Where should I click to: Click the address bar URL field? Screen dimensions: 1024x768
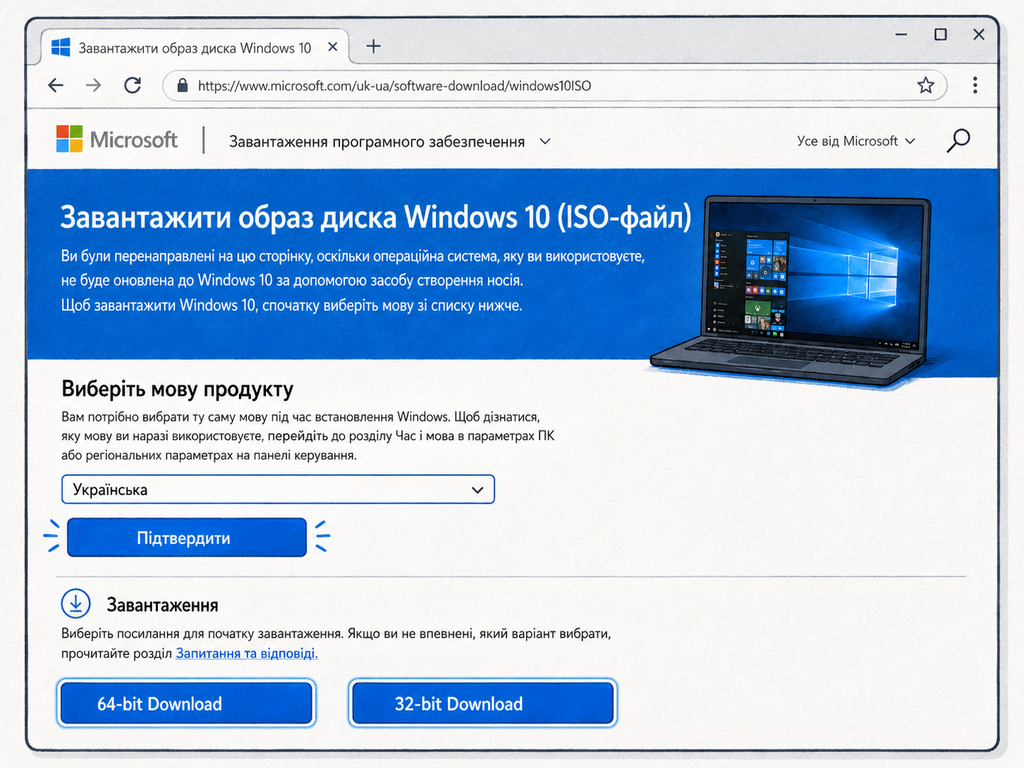[x=555, y=86]
